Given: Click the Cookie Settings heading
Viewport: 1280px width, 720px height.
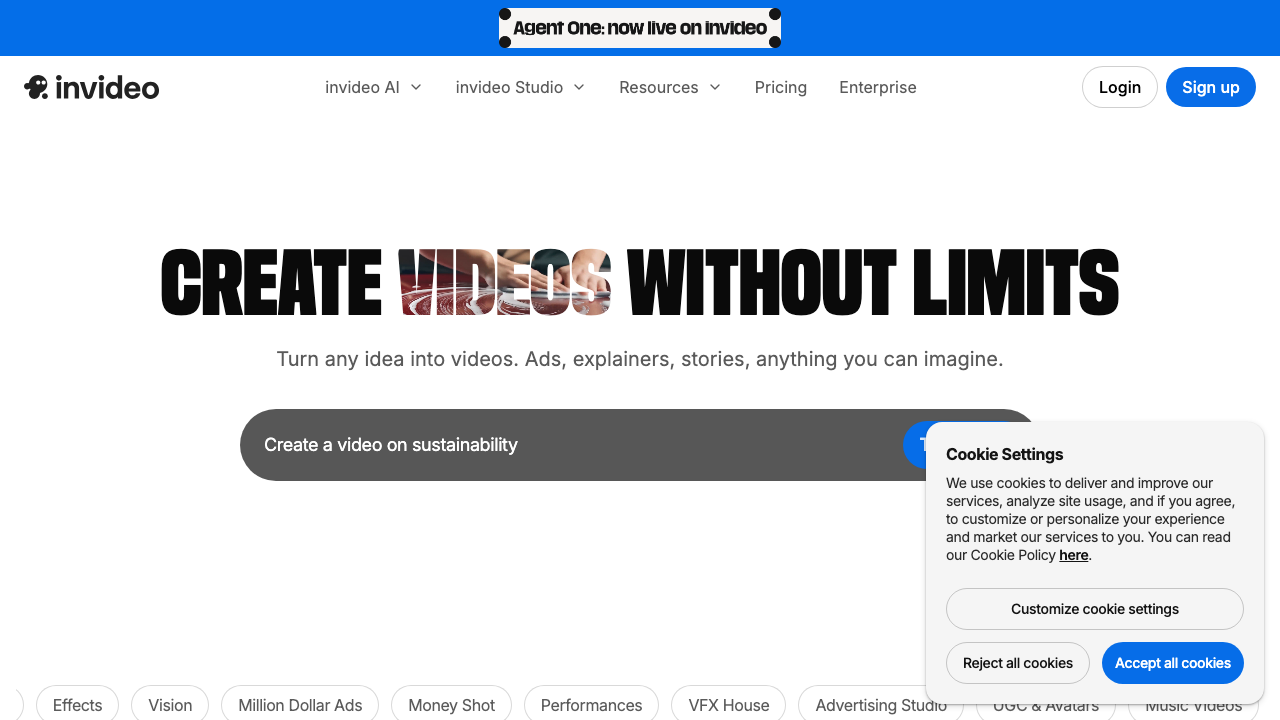Looking at the screenshot, I should (x=1005, y=454).
